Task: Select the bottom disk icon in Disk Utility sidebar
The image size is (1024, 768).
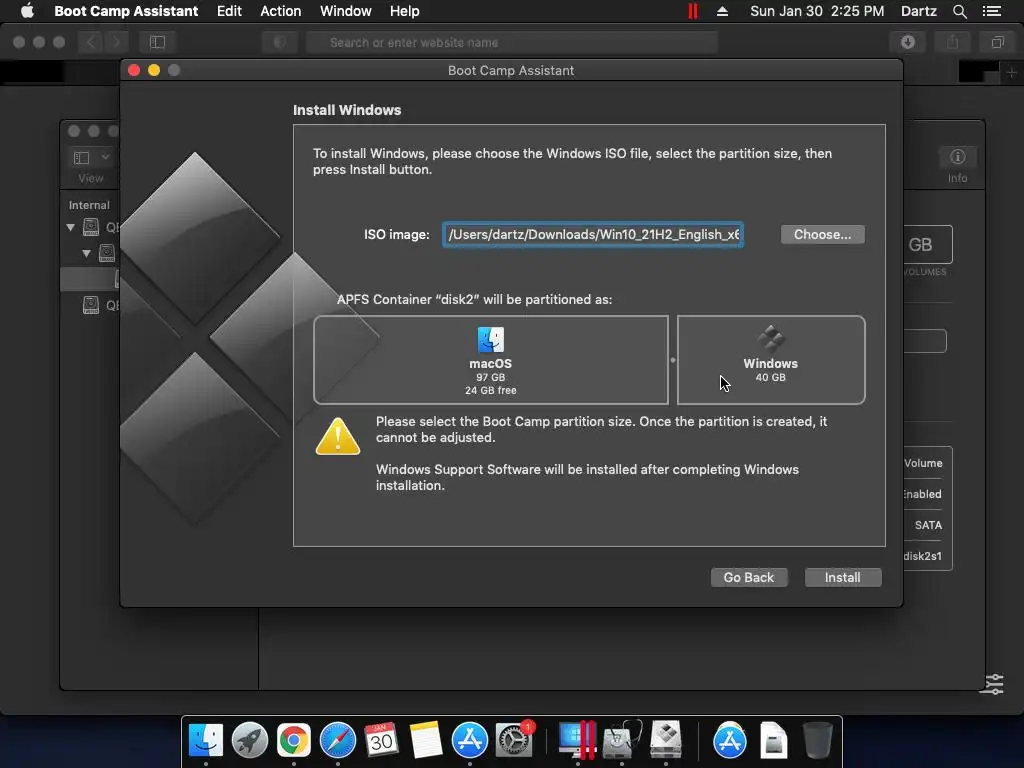Action: [91, 305]
